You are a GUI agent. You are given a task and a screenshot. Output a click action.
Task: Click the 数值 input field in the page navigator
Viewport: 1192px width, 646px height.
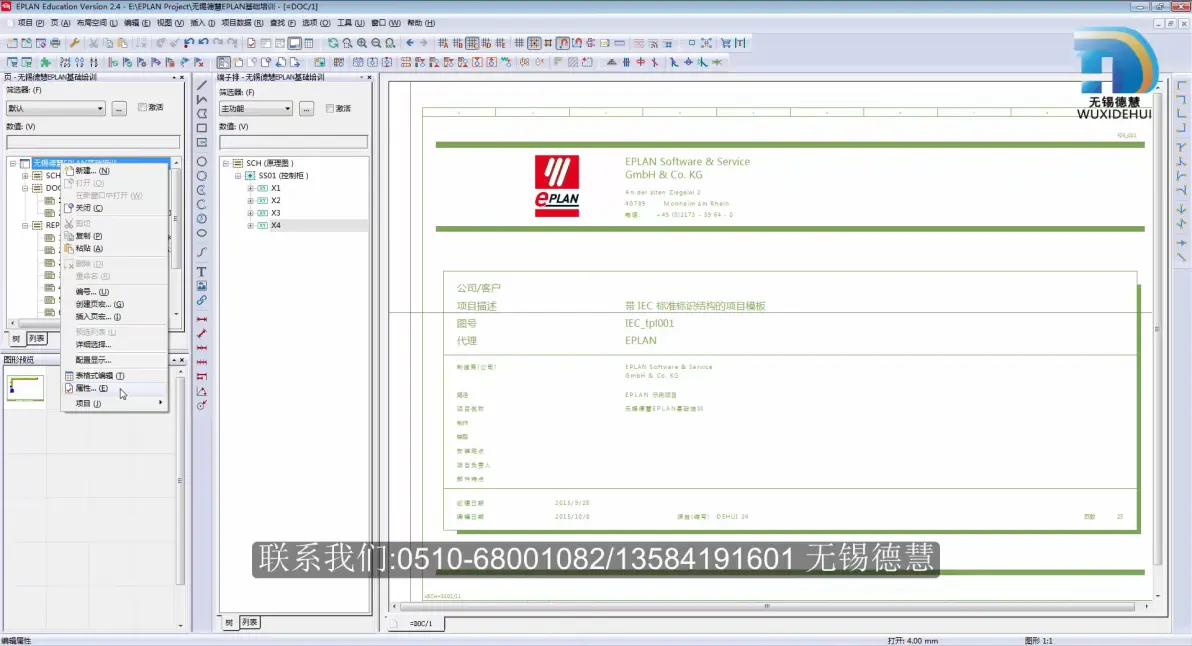[93, 142]
